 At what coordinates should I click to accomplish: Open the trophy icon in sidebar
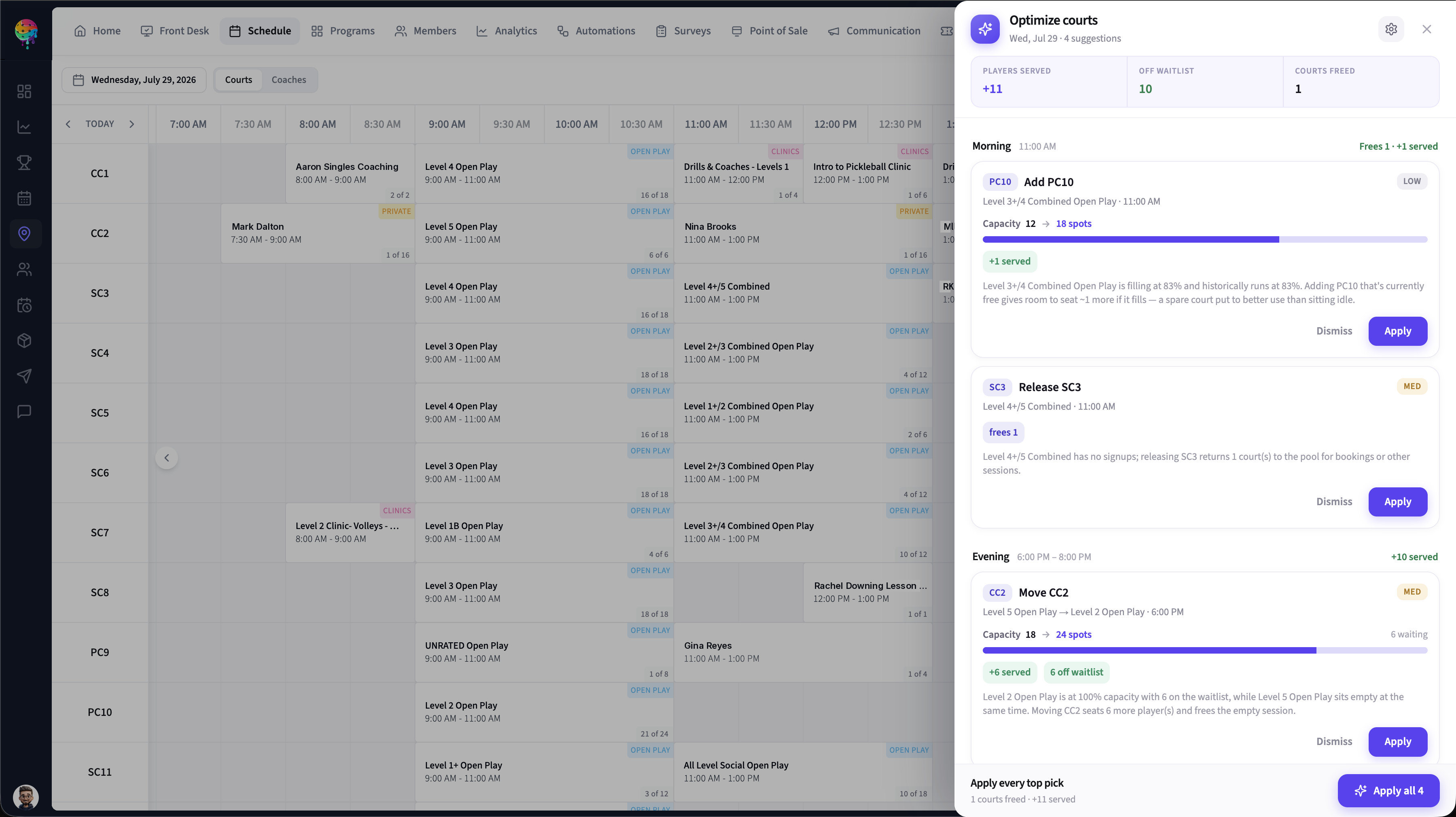(x=24, y=162)
